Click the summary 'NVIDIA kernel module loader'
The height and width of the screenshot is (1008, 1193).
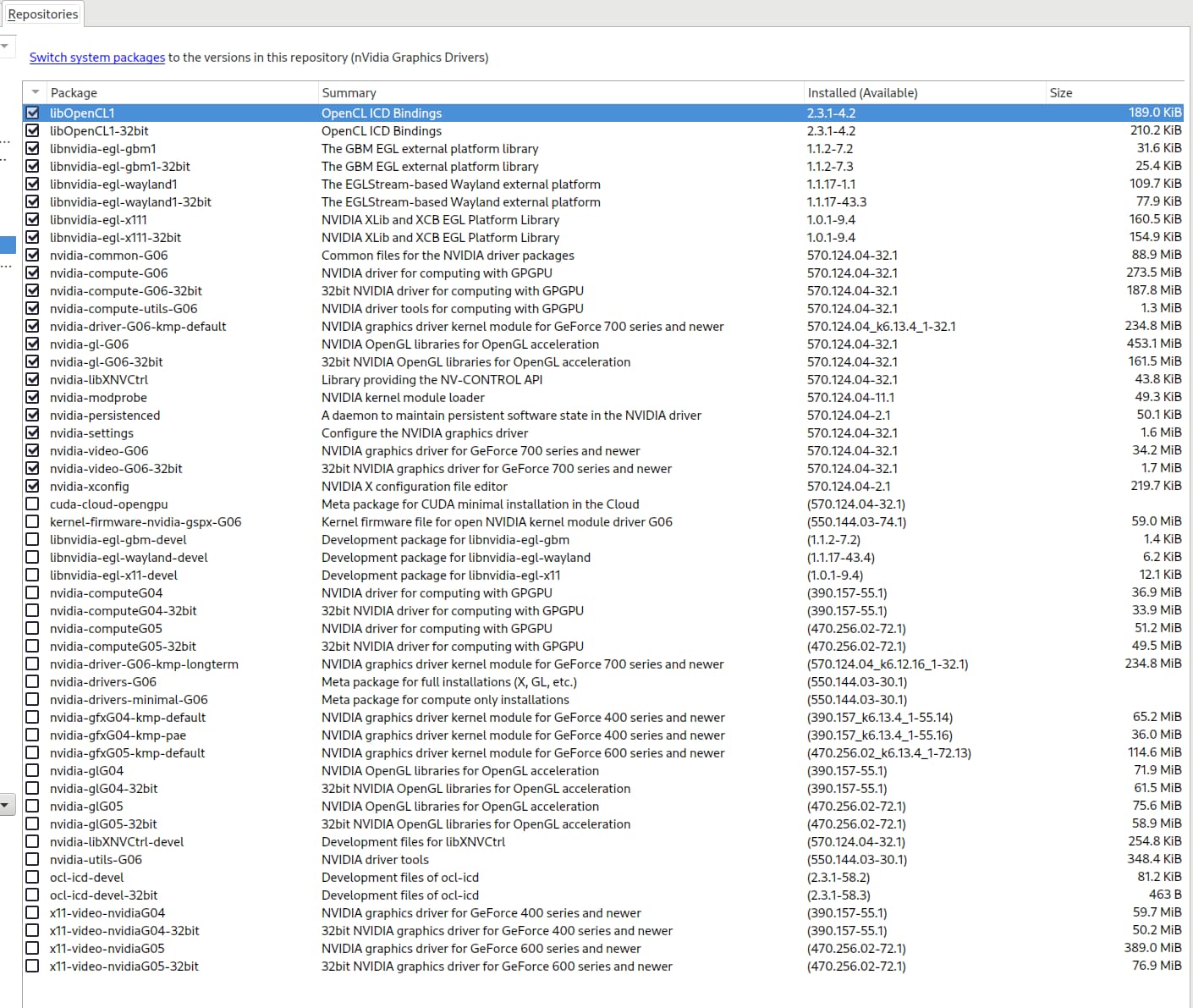tap(403, 397)
